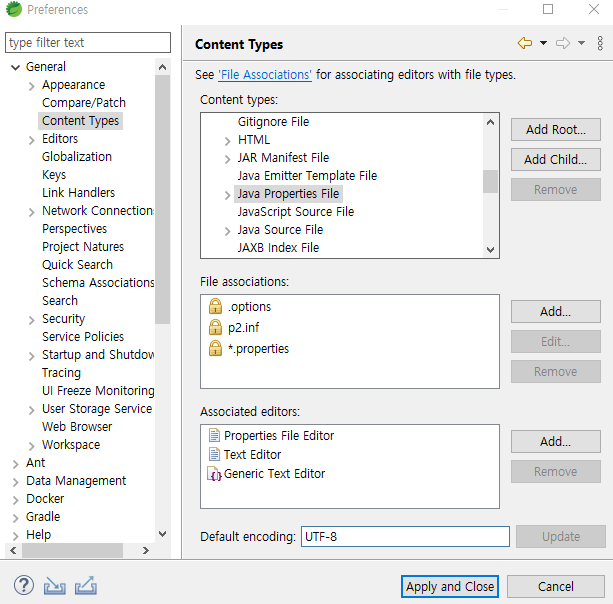This screenshot has height=604, width=613.
Task: Click the type filter text field
Action: [x=88, y=42]
